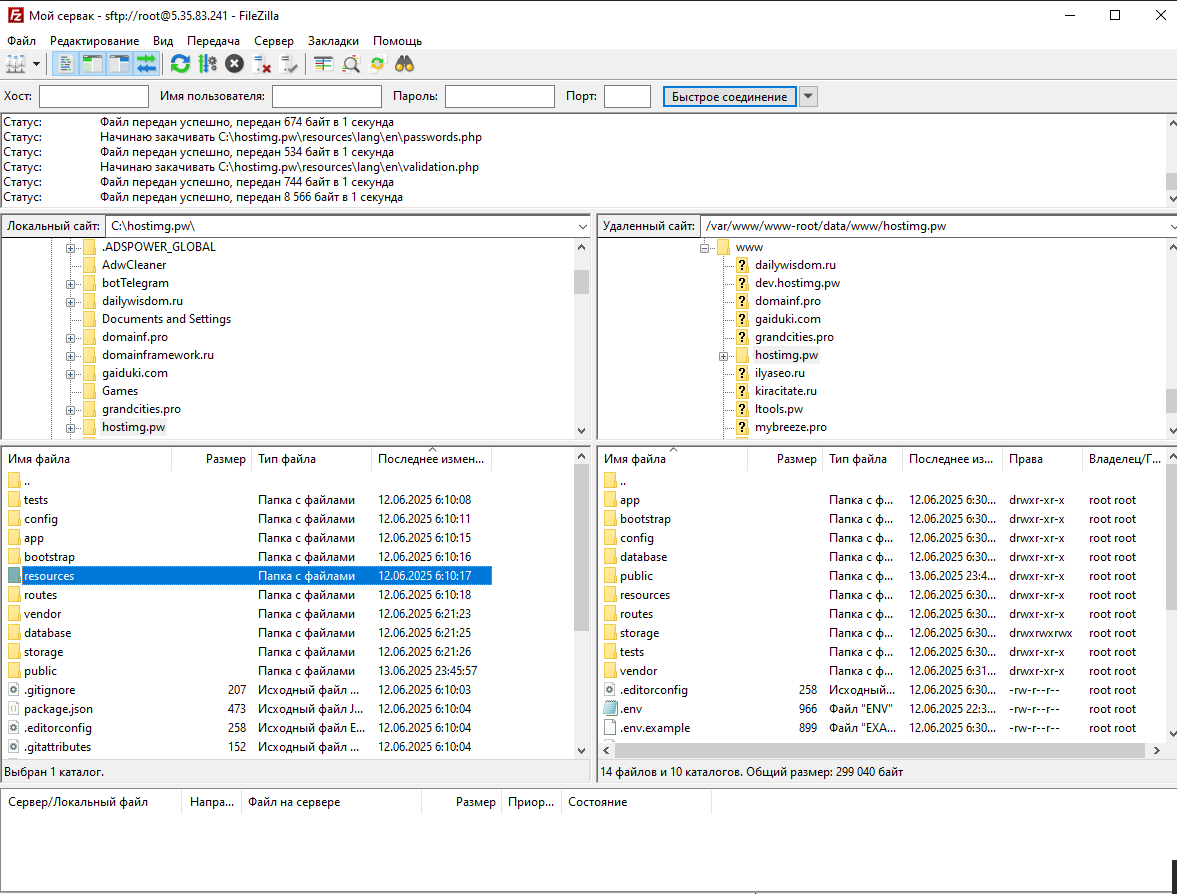The width and height of the screenshot is (1177, 894).
Task: Open the directory listing filters icon
Action: point(324,64)
